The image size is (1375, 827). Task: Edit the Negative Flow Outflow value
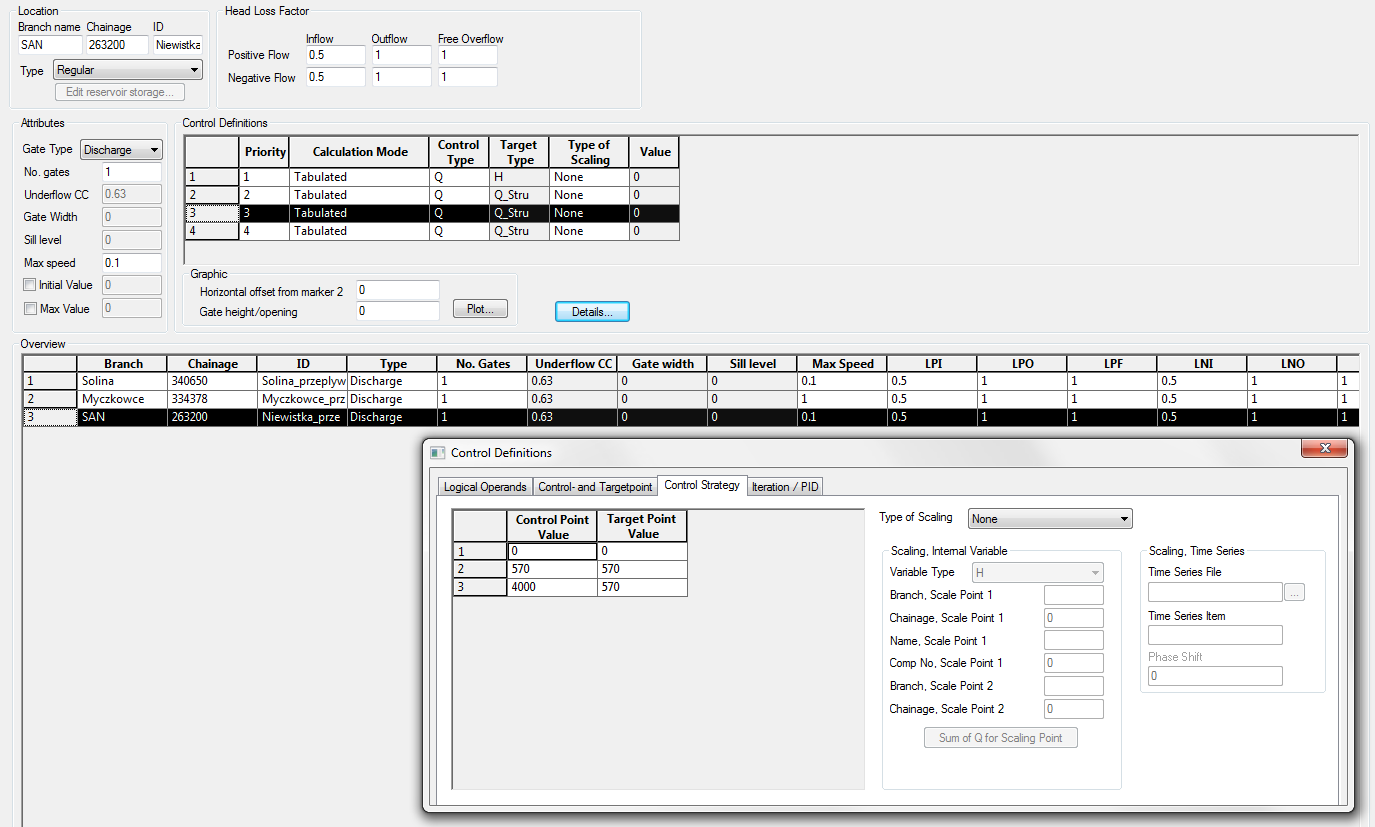point(401,77)
